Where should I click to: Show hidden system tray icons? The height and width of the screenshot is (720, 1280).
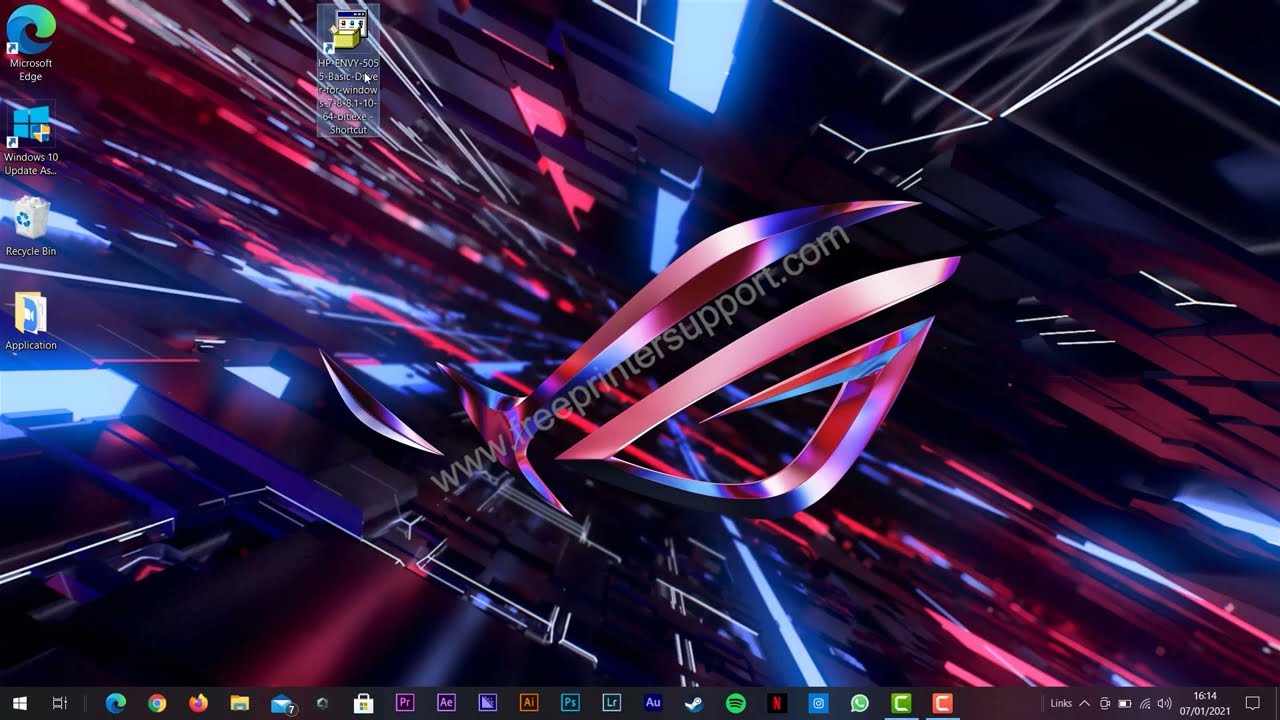click(1084, 704)
